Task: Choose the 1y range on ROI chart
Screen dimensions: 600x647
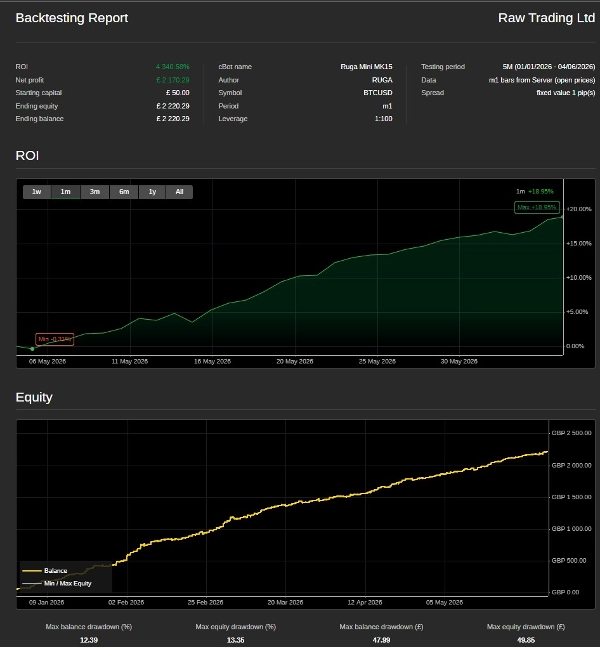Action: 152,192
